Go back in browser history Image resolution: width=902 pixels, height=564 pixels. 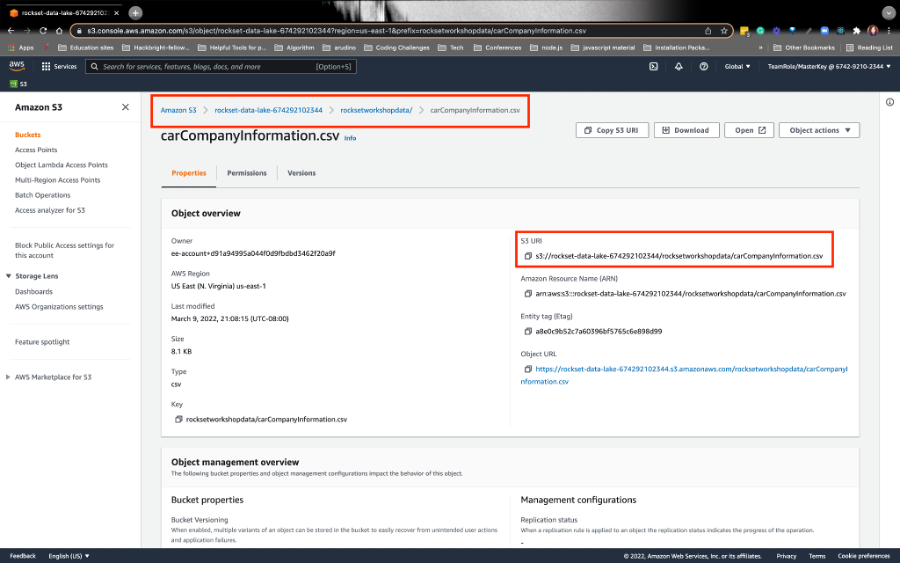click(x=11, y=31)
